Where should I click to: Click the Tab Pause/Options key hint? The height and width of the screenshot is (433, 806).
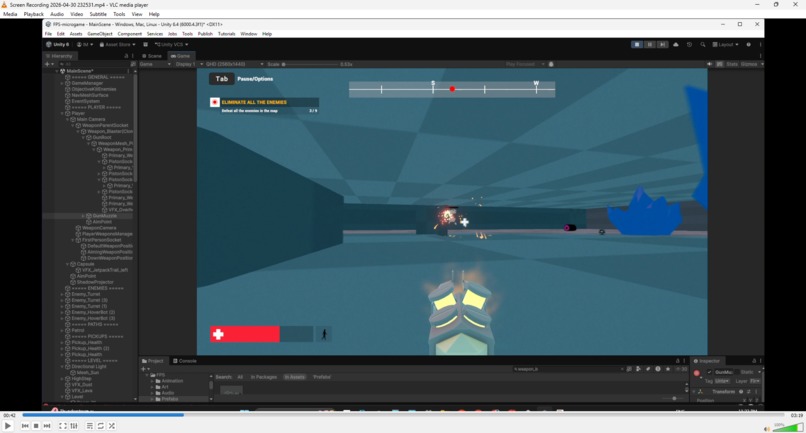click(242, 79)
